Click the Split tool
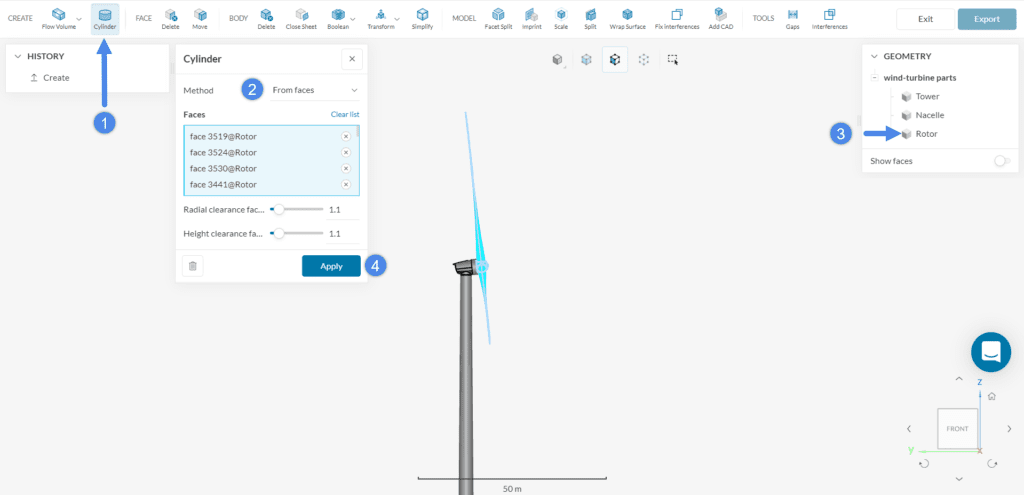 click(x=590, y=19)
